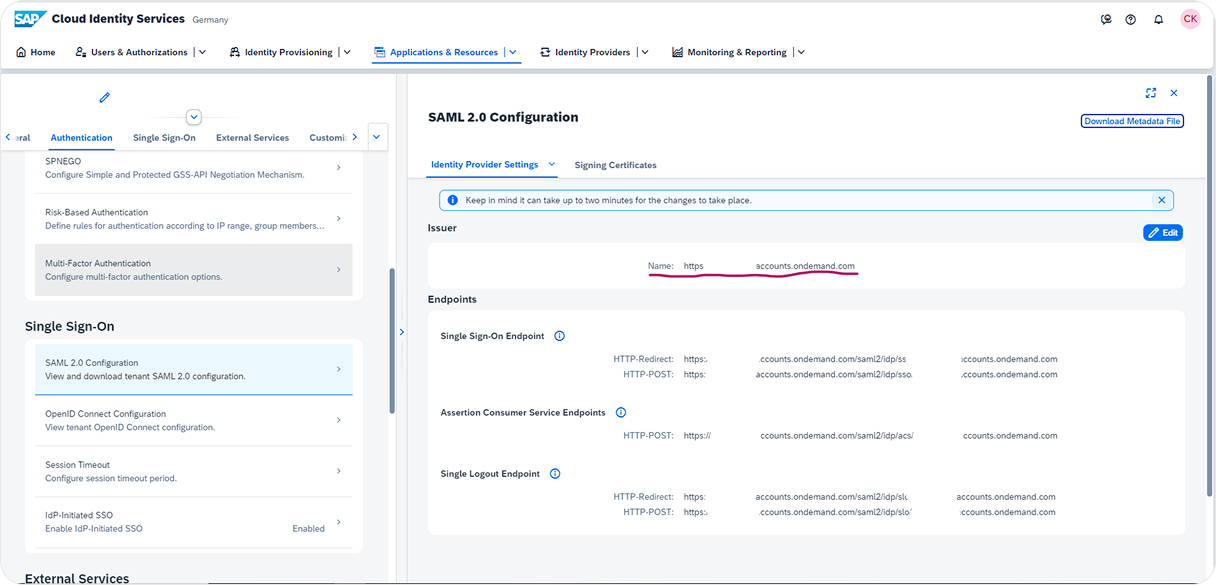Click Download Metadata File button
This screenshot has height=585, width=1216.
[1132, 121]
